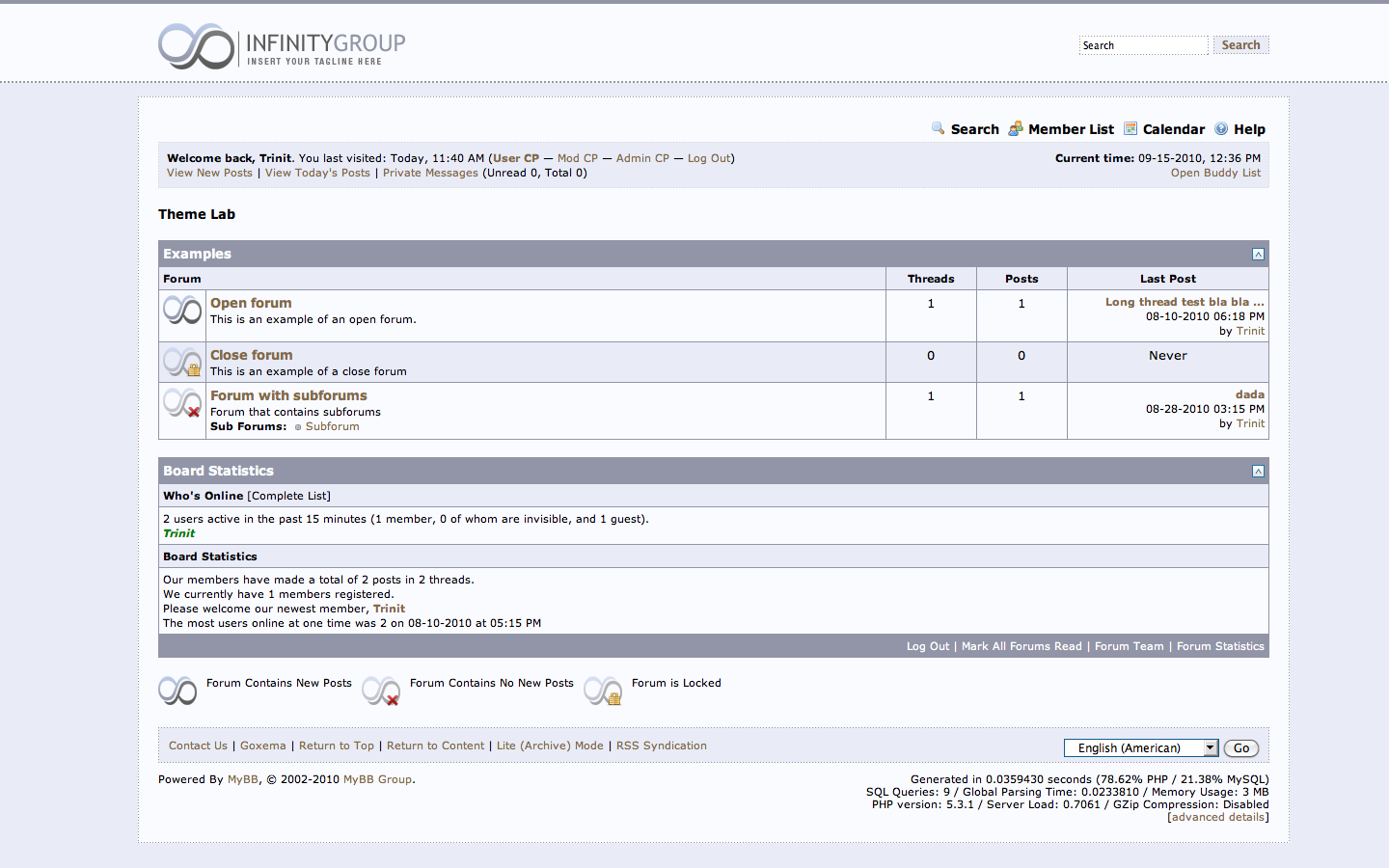The image size is (1389, 868).
Task: Click the Member List people icon
Action: point(1016,128)
